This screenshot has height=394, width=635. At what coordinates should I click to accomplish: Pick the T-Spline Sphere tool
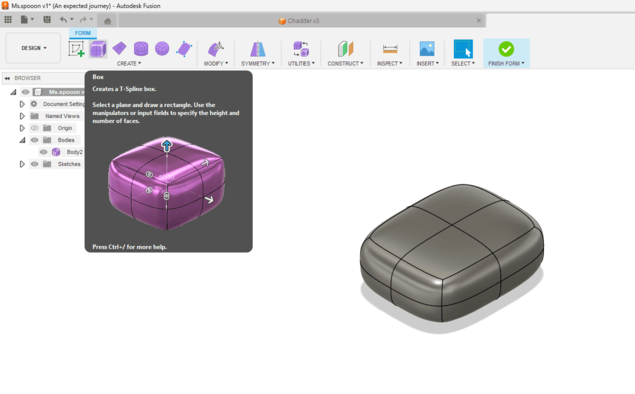[x=162, y=49]
